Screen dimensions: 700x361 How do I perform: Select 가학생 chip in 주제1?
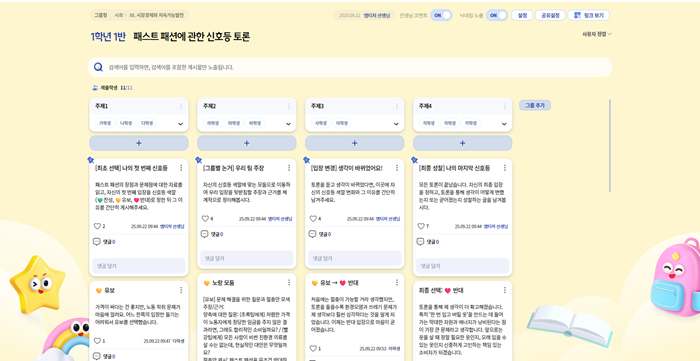105,123
